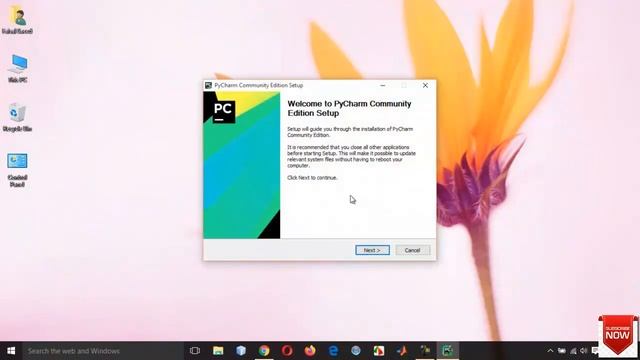Click the 'Click Next to continue.' text
Screen dimensions: 640x360
312,178
